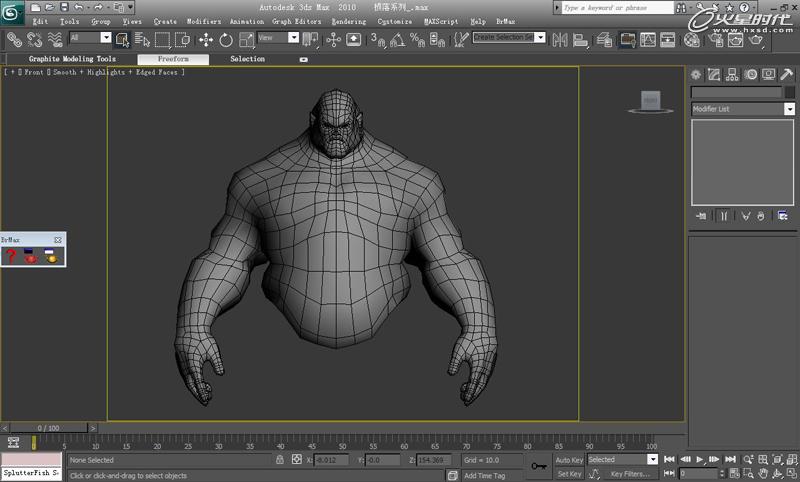Click the object color swatch beside name field
The image size is (800, 482).
coord(789,92)
